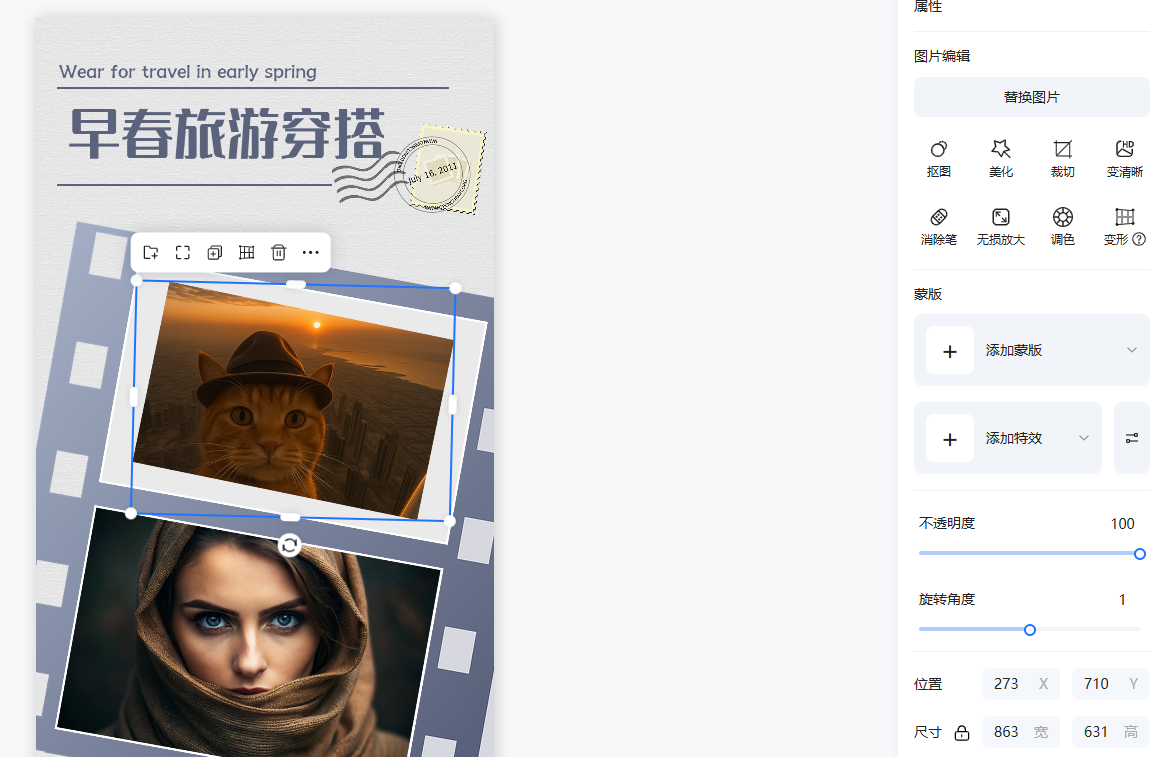Click the corner-brackets icon in the floating toolbar

[x=183, y=253]
